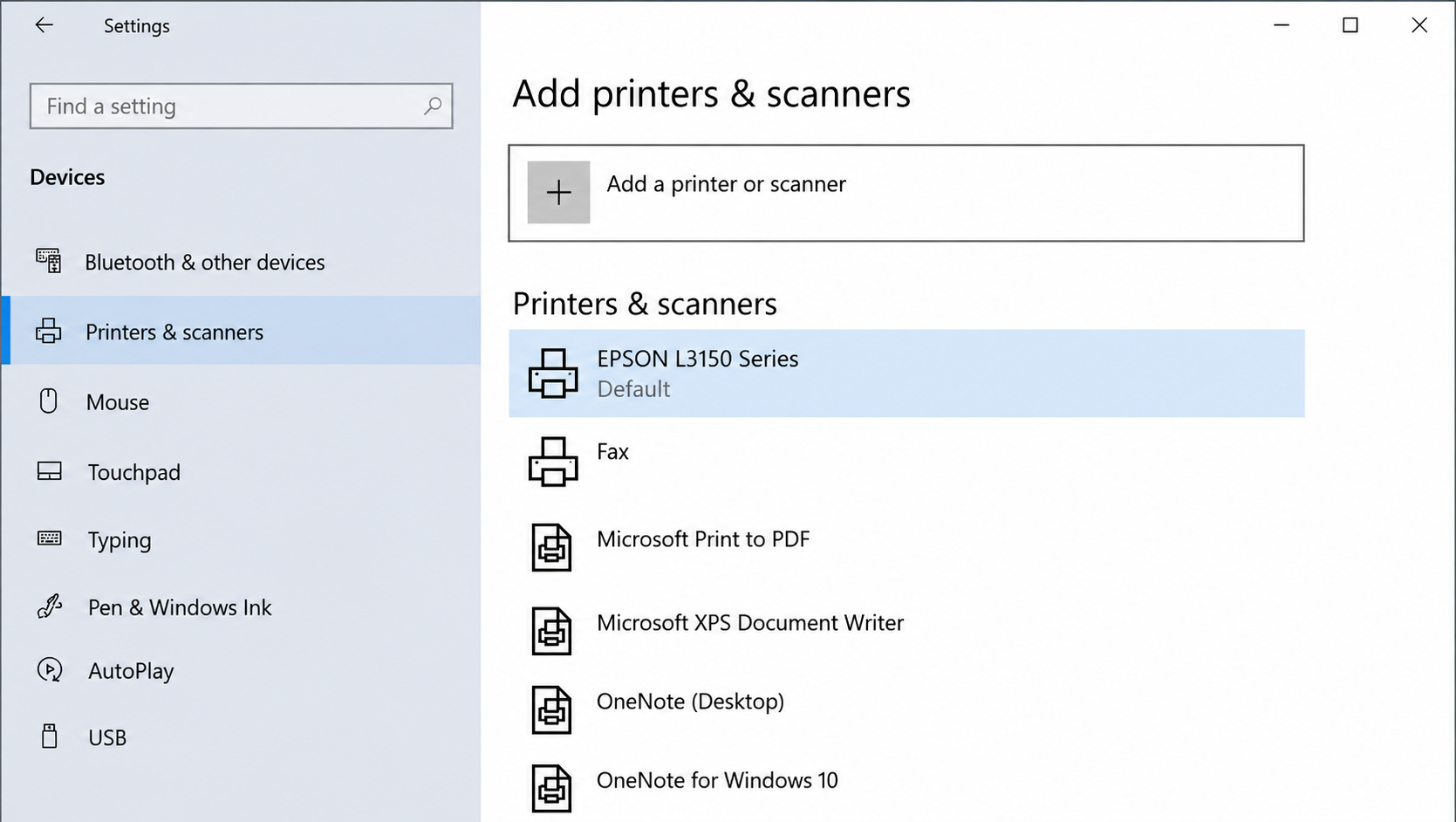Click the Printers & scanners sidebar icon
This screenshot has height=822, width=1456.
[x=49, y=331]
